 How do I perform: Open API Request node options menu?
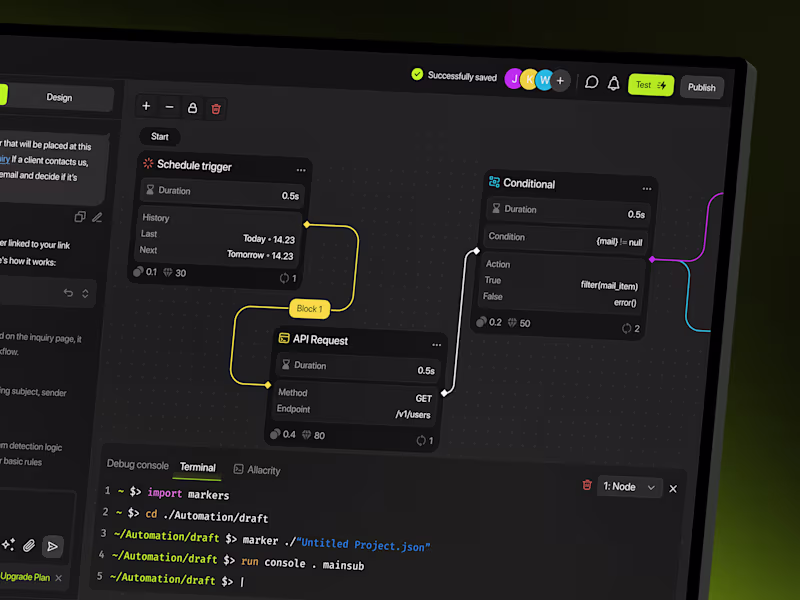pyautogui.click(x=437, y=345)
